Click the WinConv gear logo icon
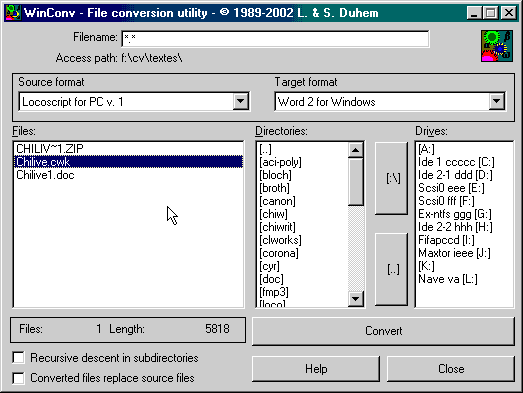523x393 pixels. point(497,46)
